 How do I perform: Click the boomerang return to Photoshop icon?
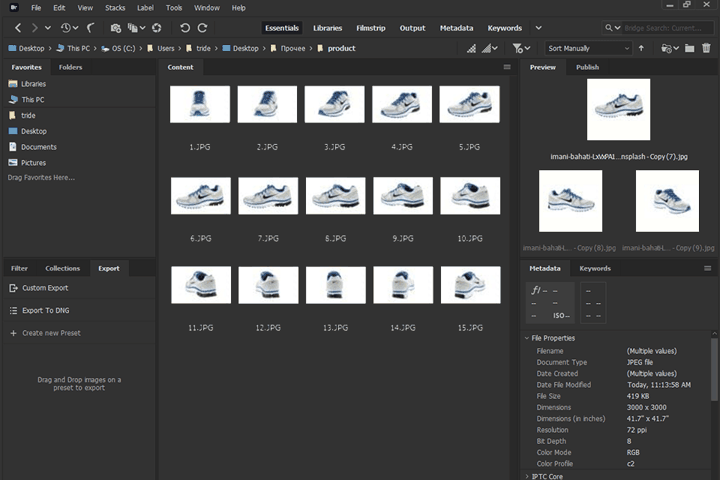(x=90, y=28)
